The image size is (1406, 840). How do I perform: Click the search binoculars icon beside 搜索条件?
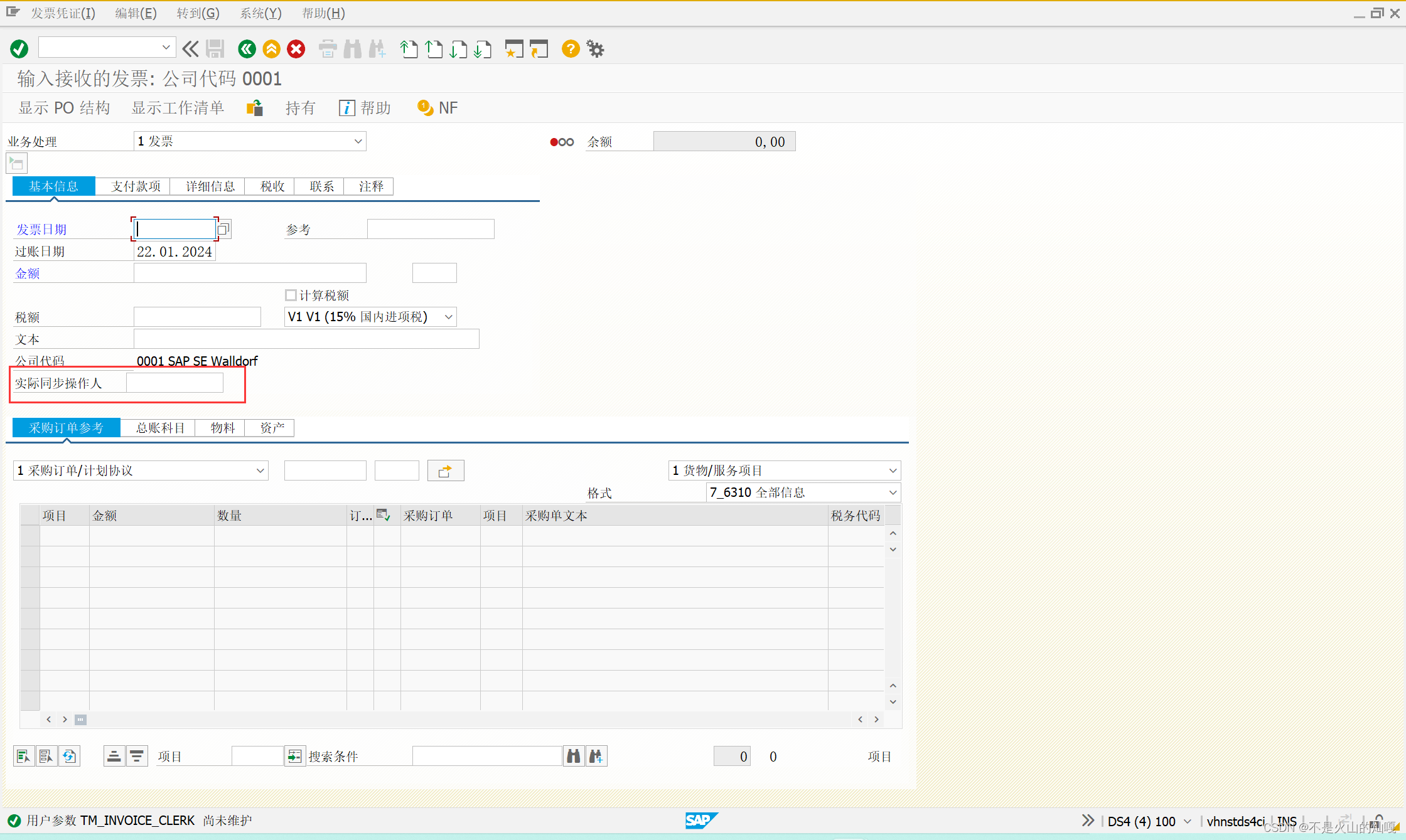point(573,756)
